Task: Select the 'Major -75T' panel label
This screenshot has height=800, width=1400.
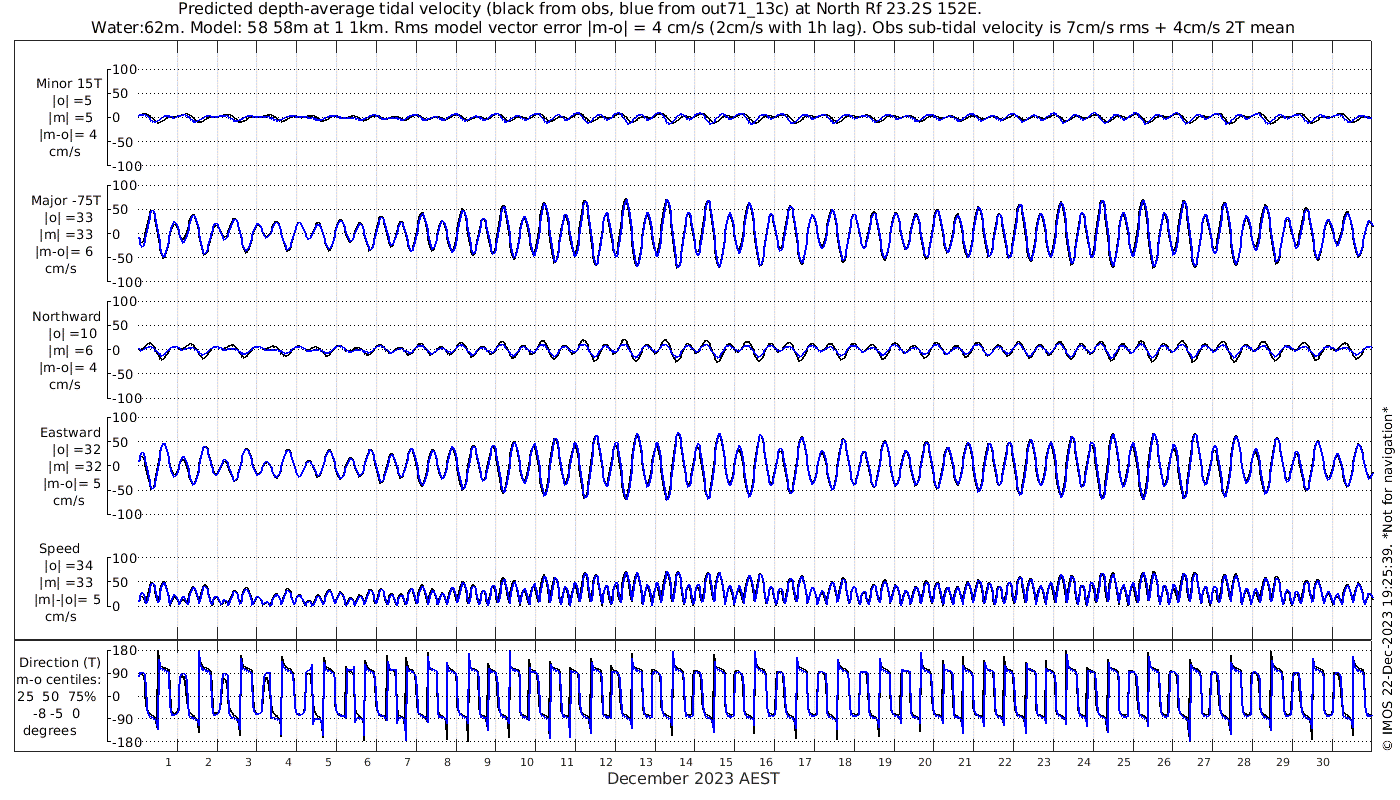Action: [x=66, y=201]
